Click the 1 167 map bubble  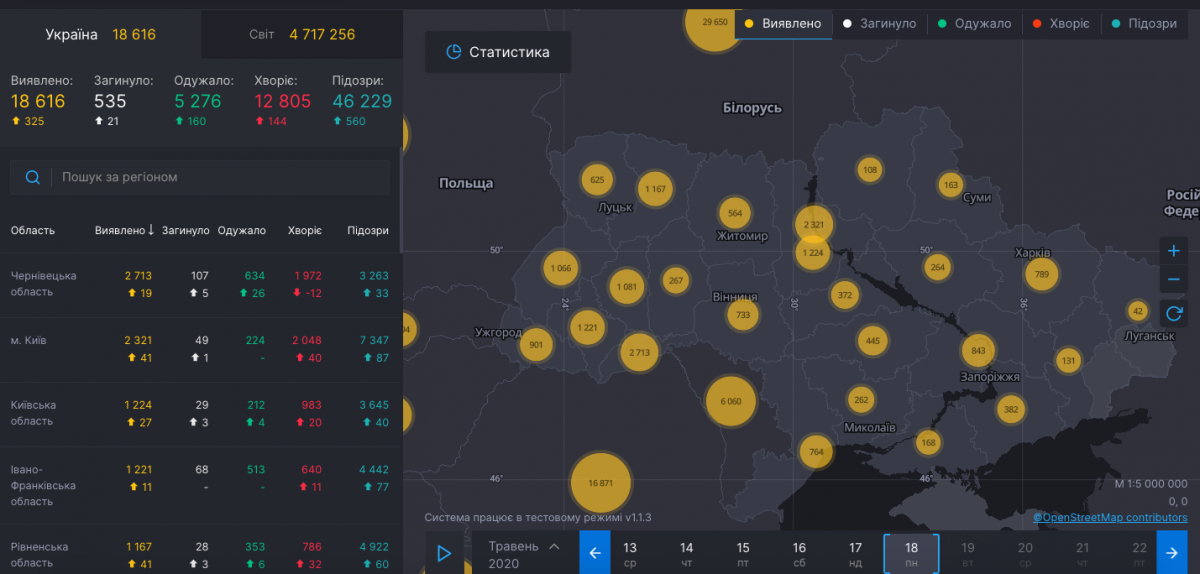(655, 189)
